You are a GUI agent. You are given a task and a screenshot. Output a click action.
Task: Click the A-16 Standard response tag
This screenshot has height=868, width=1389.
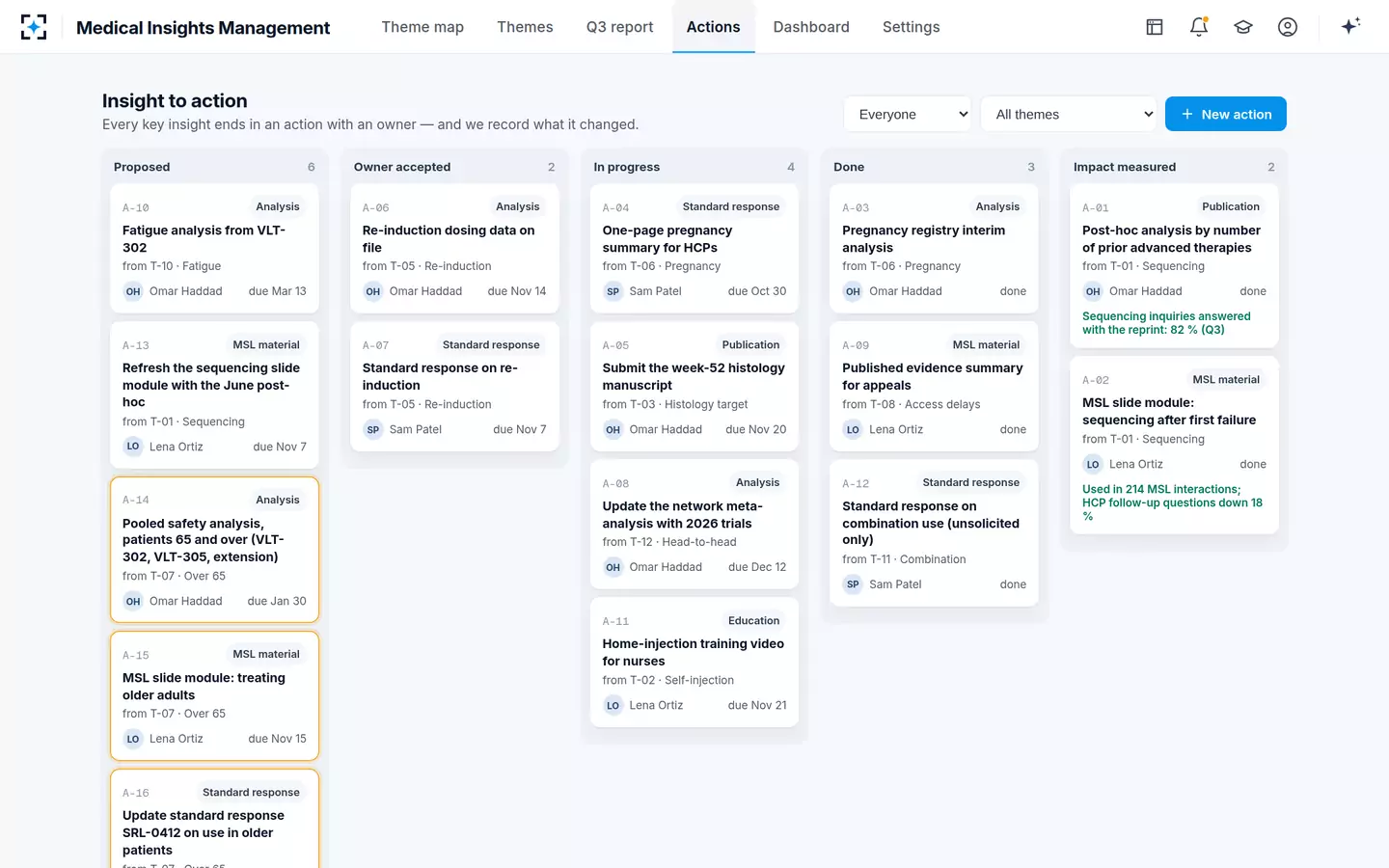[x=251, y=792]
